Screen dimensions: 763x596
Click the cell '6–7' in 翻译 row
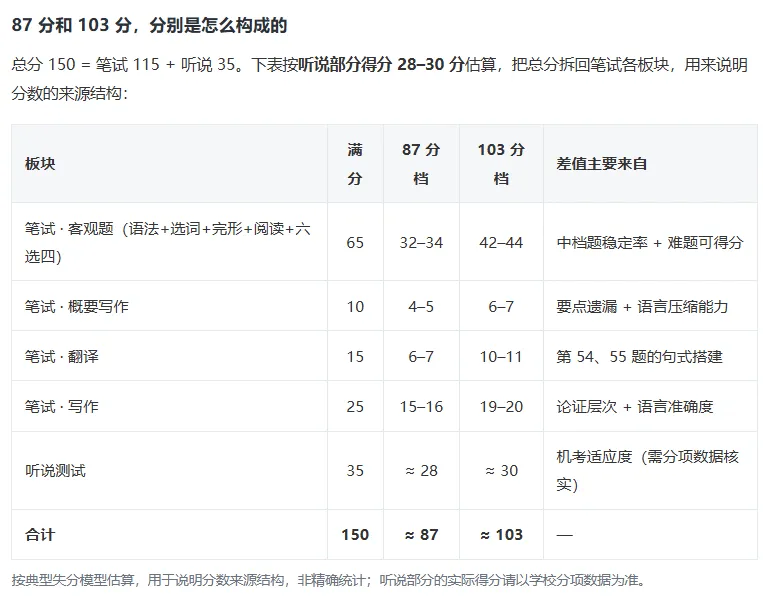point(421,357)
